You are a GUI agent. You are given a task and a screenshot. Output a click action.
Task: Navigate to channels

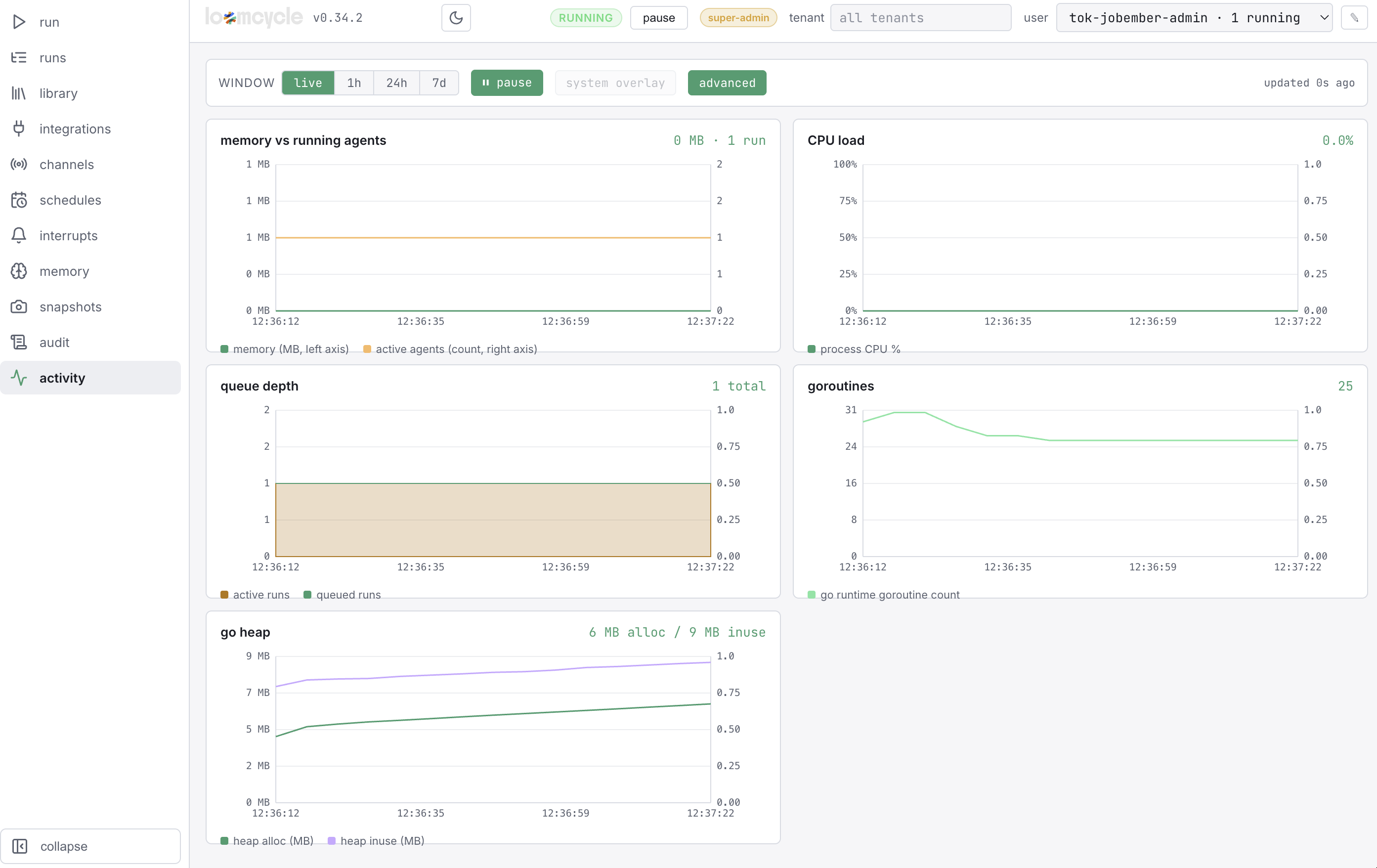90,165
